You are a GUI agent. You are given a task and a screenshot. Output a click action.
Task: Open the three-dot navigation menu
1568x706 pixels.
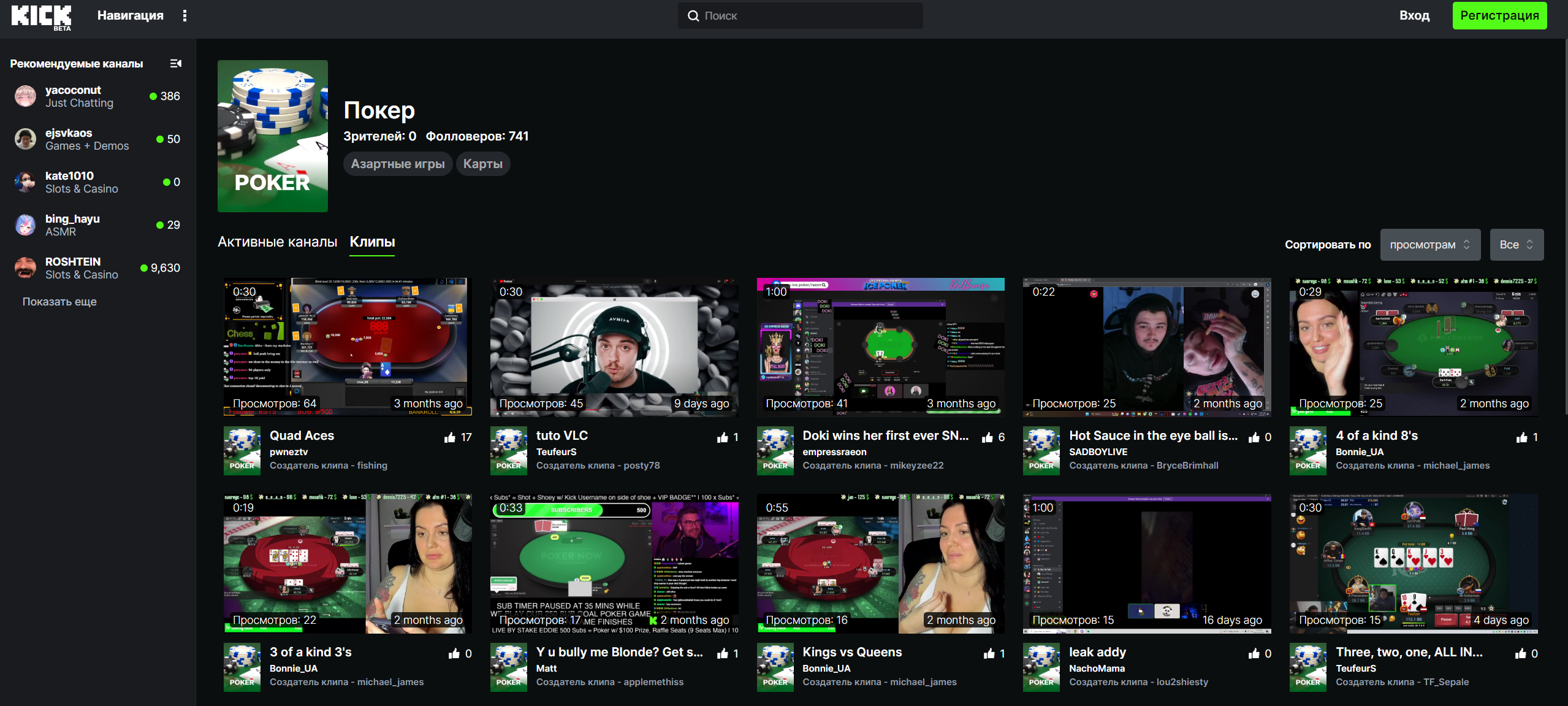click(185, 16)
